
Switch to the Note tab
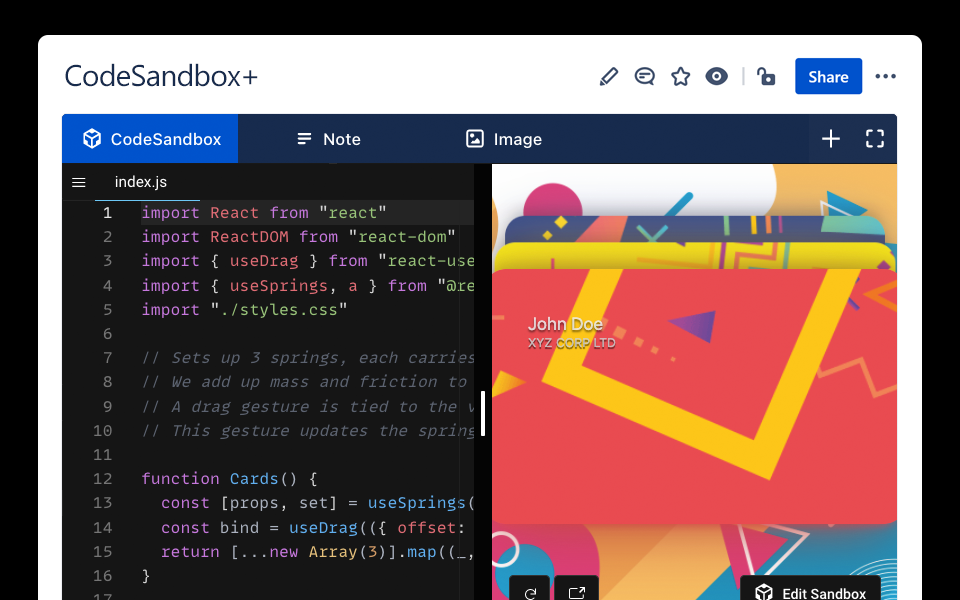(329, 139)
